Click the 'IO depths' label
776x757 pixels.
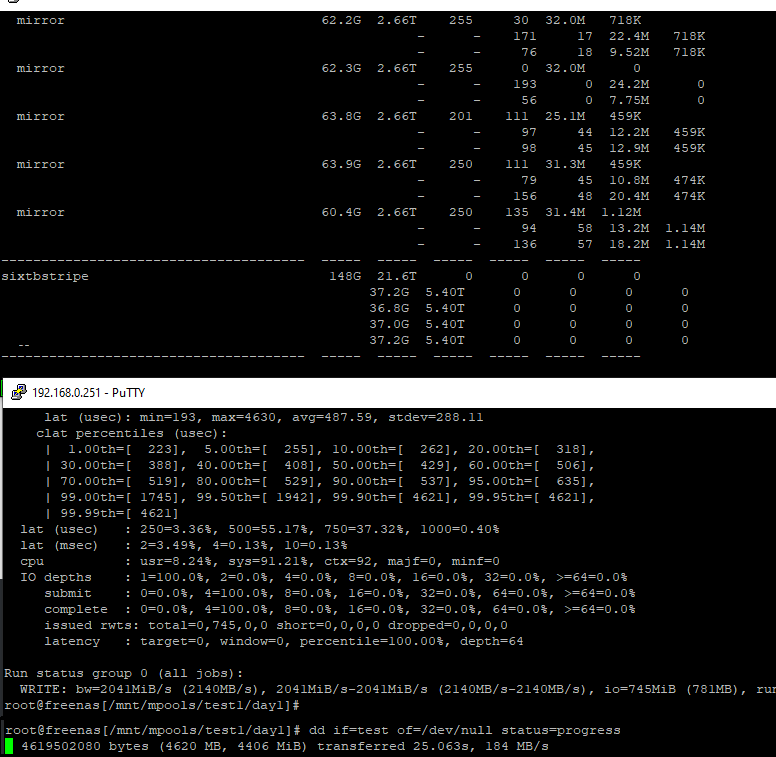[56, 577]
